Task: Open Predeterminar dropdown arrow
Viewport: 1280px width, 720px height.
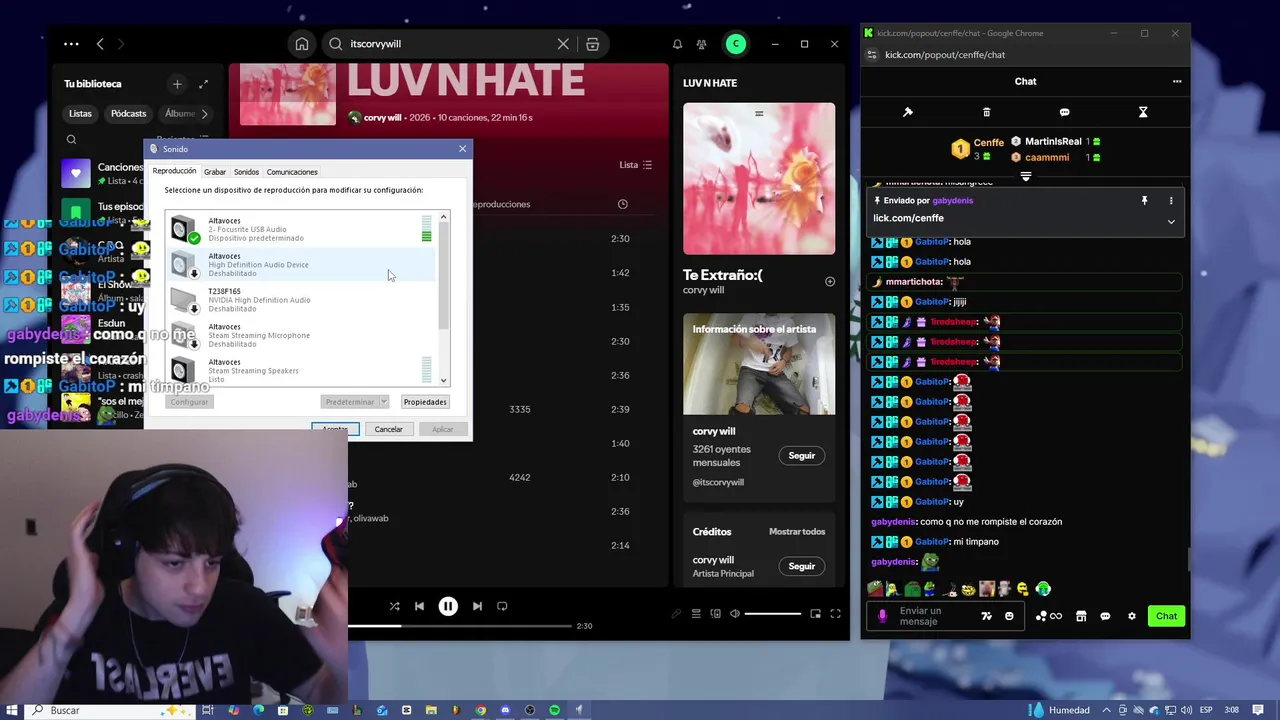Action: click(x=383, y=402)
